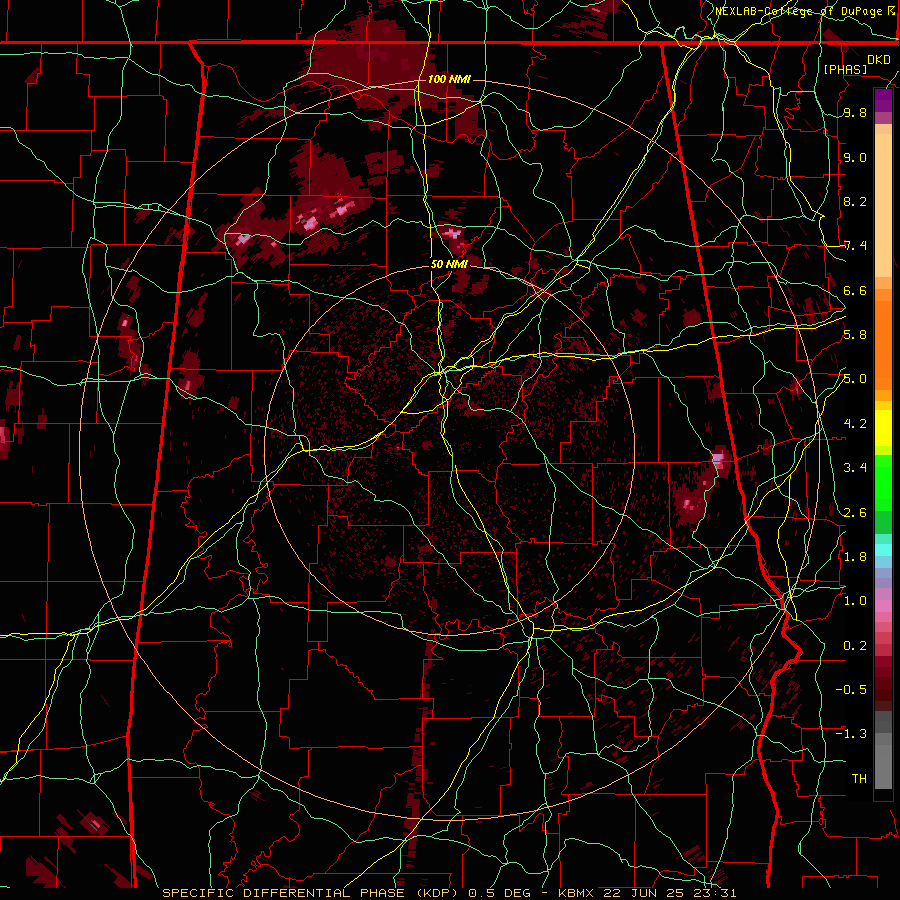The height and width of the screenshot is (900, 900).
Task: Pick the bright green color bar segment
Action: click(x=883, y=482)
